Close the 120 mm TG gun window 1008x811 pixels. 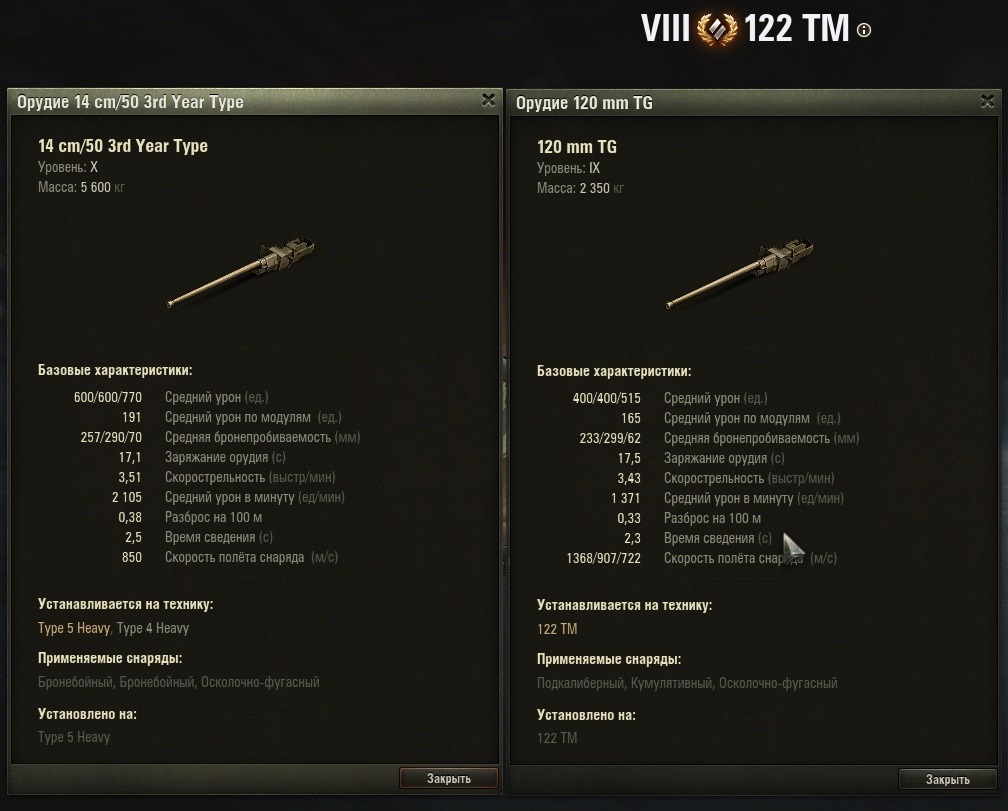pos(987,101)
